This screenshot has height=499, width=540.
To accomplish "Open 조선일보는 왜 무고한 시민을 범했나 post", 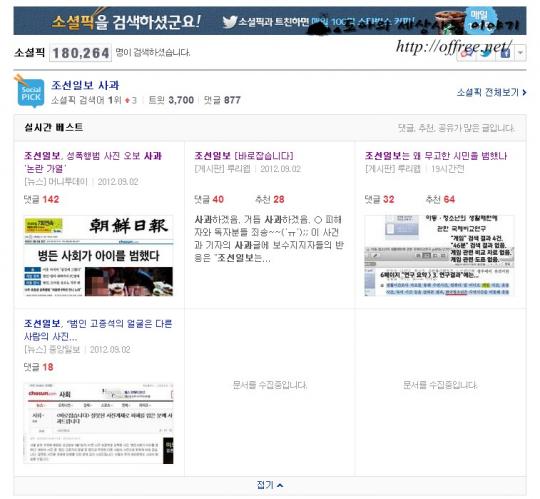I will coord(436,156).
